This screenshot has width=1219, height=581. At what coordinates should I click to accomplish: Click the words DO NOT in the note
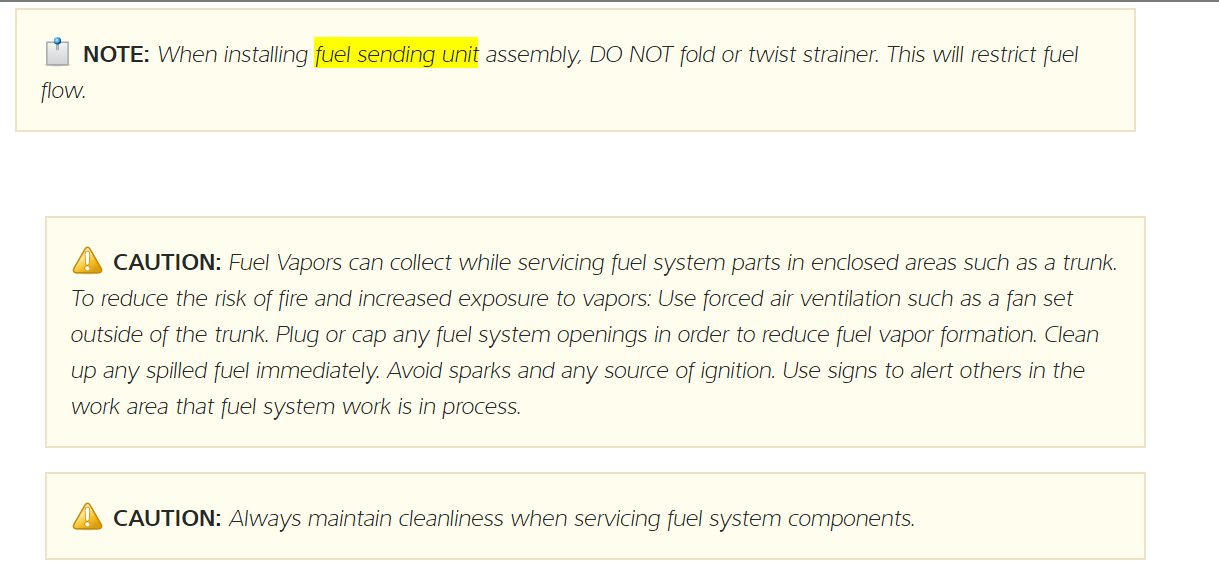[x=631, y=54]
